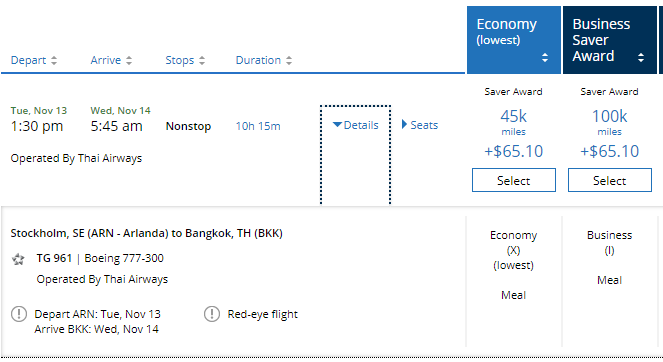Click the Arrive column sort arrows
The height and width of the screenshot is (362, 663).
(x=129, y=60)
